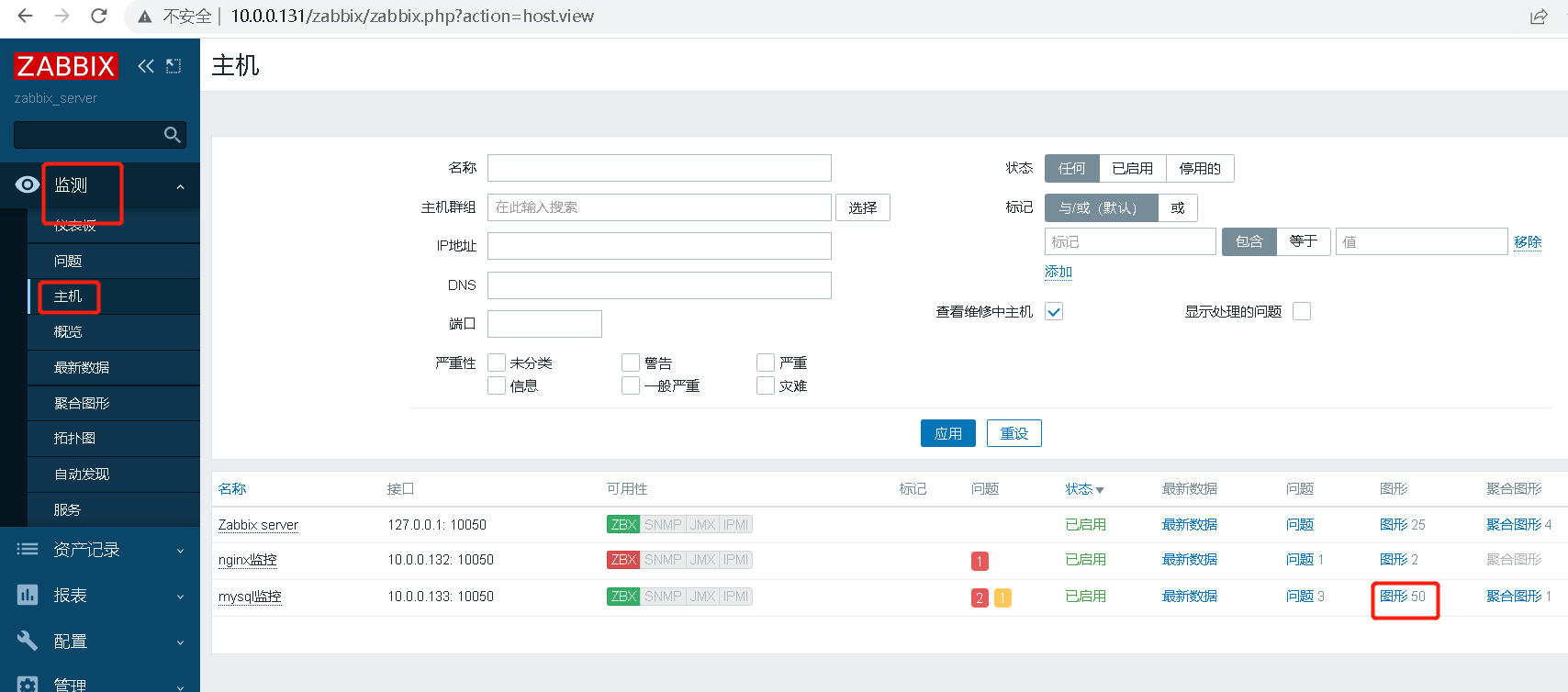
Task: Enable 显示处理的问题 checkbox
Action: 1302,311
